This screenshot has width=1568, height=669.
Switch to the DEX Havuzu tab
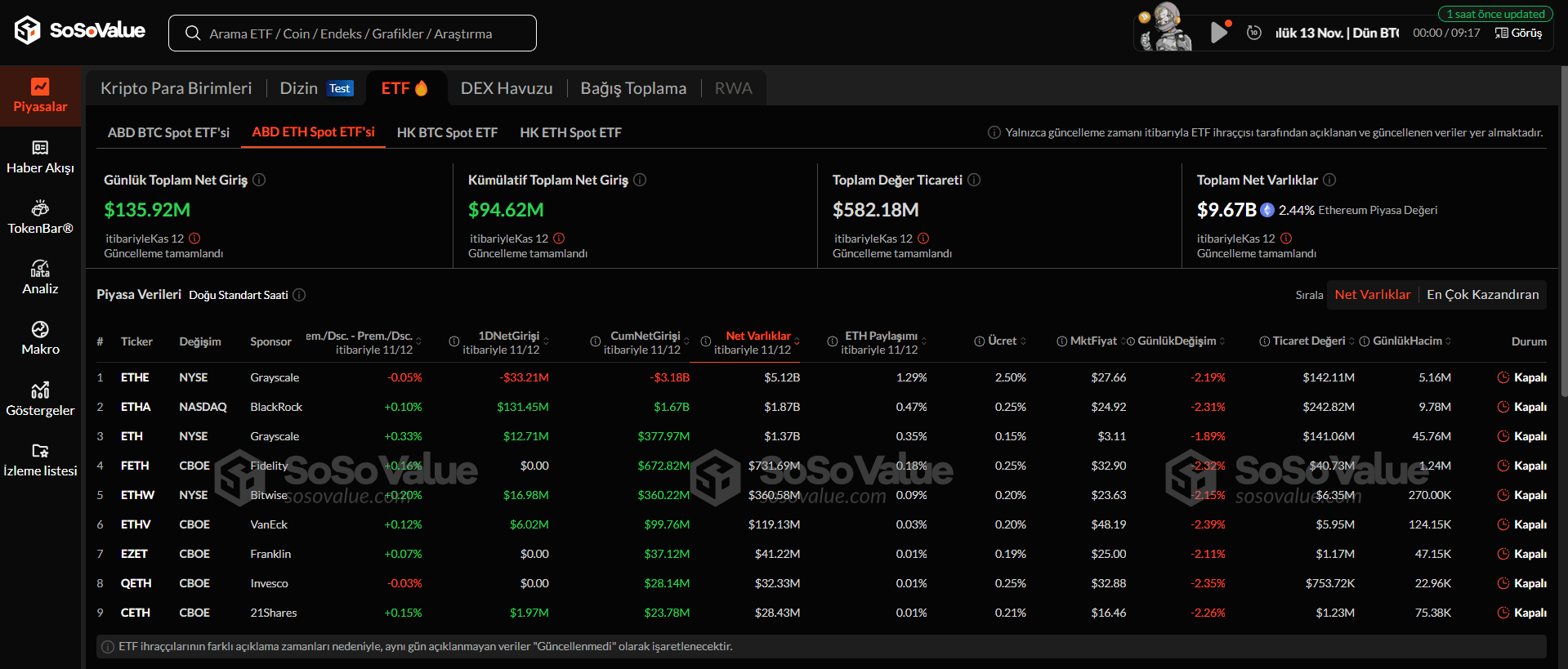[x=507, y=88]
